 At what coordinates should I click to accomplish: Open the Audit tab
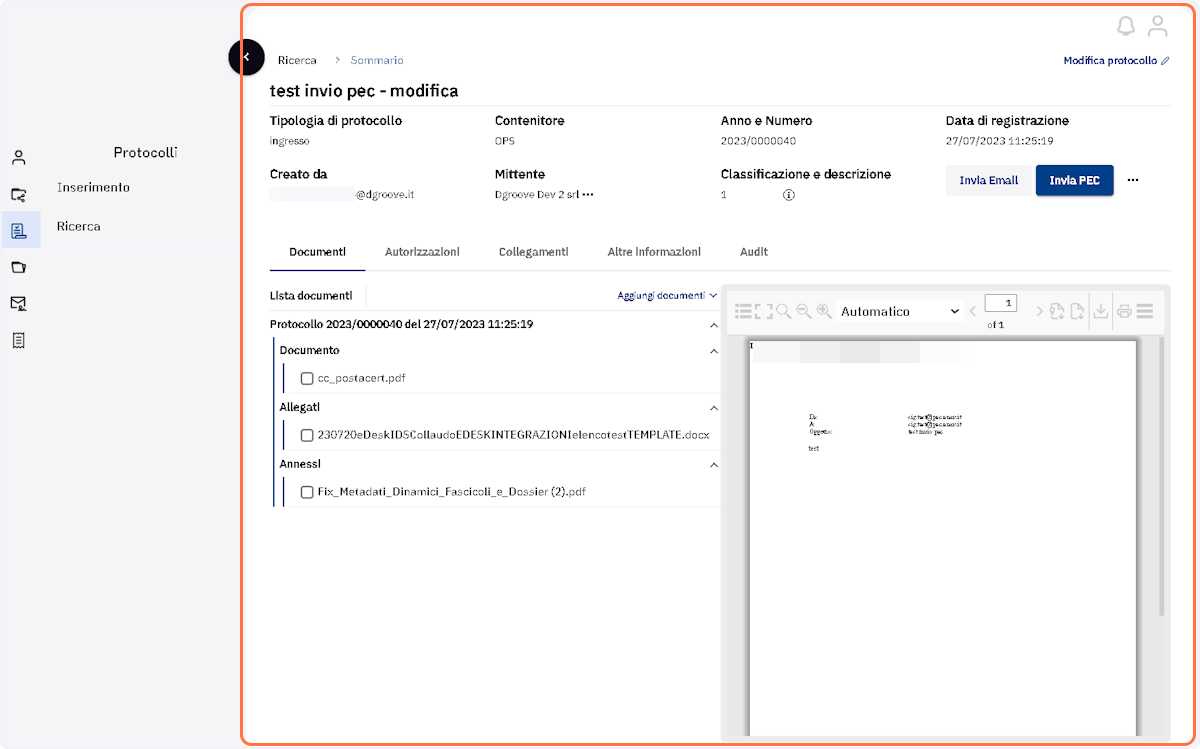point(754,252)
